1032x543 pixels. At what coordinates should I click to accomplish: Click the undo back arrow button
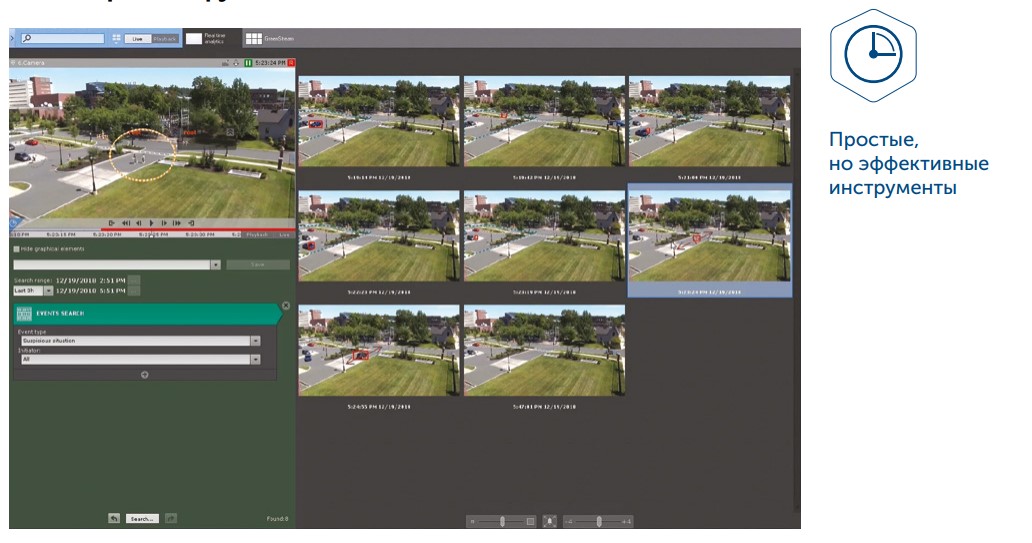pos(114,519)
